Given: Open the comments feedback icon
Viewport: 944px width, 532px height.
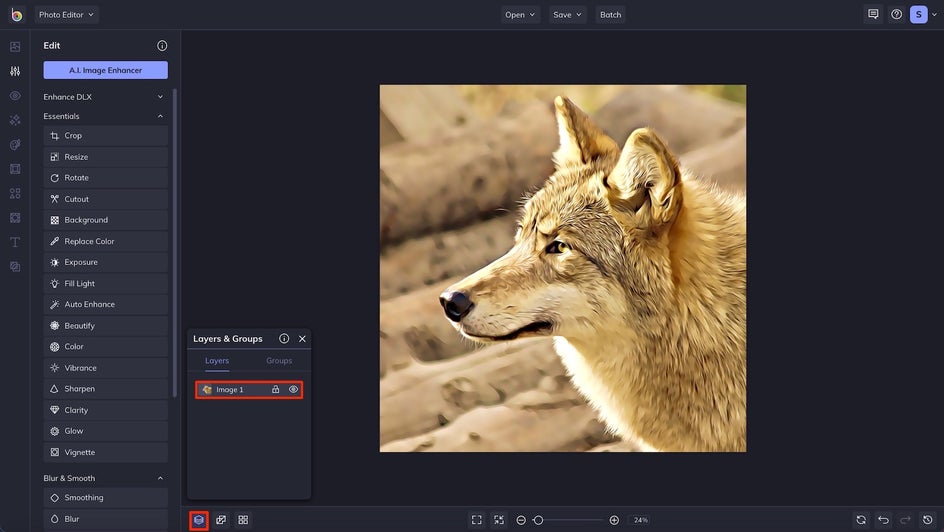Looking at the screenshot, I should click(x=873, y=15).
